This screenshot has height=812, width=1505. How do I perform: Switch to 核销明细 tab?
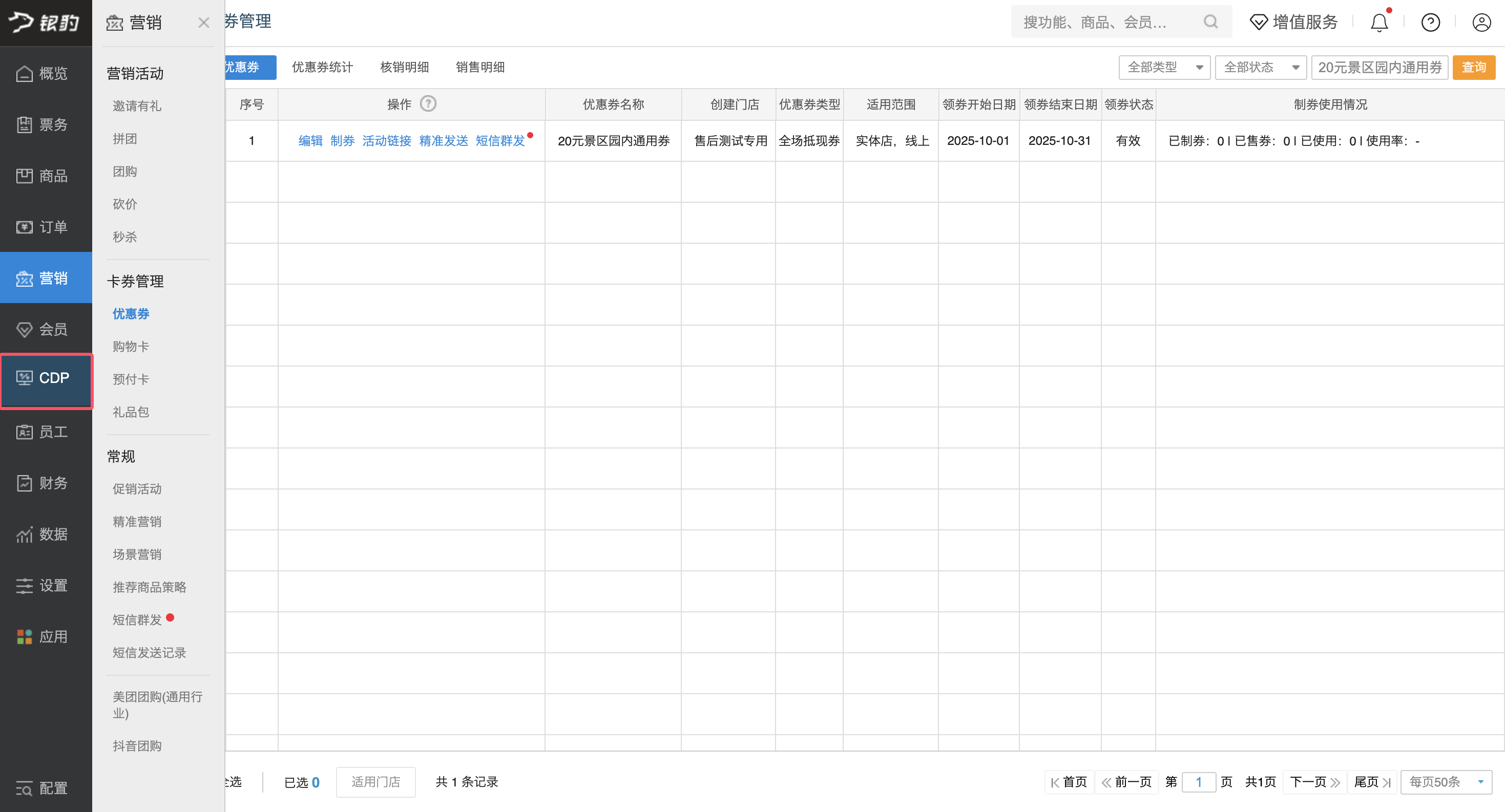(404, 68)
